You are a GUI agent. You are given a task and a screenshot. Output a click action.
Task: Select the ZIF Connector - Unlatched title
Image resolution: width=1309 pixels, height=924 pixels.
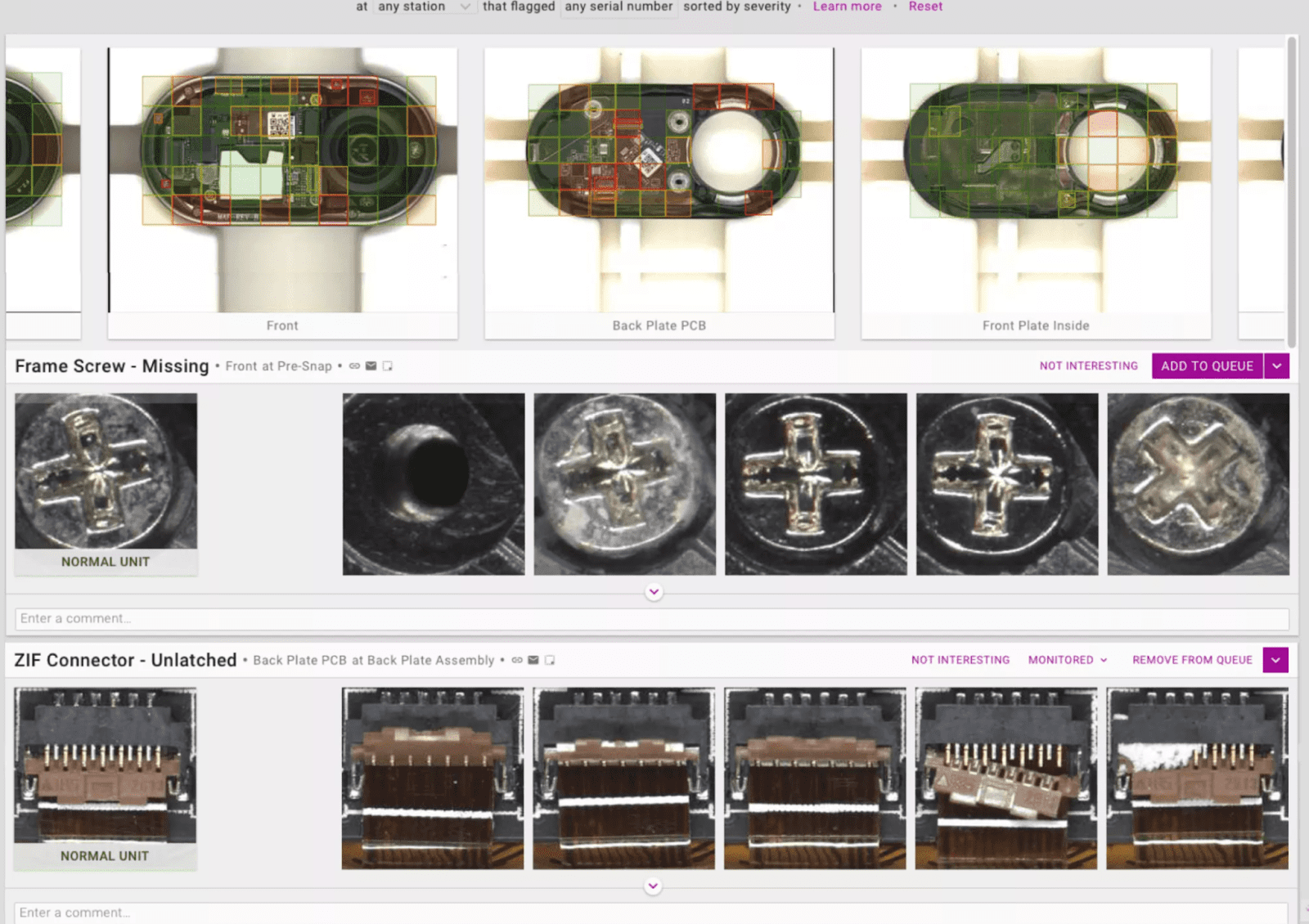click(125, 660)
